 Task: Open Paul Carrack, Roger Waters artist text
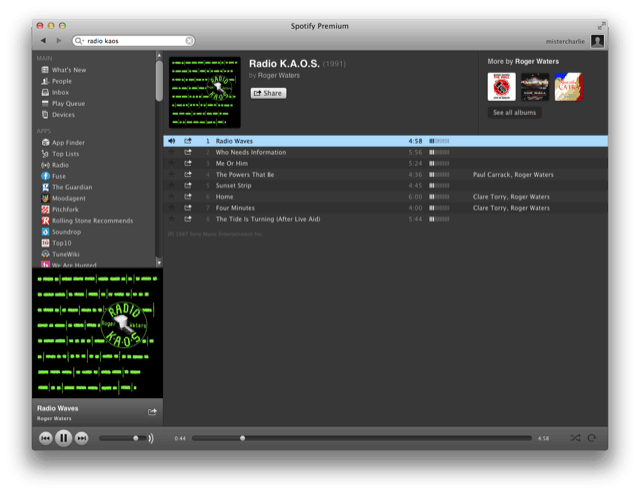513,175
